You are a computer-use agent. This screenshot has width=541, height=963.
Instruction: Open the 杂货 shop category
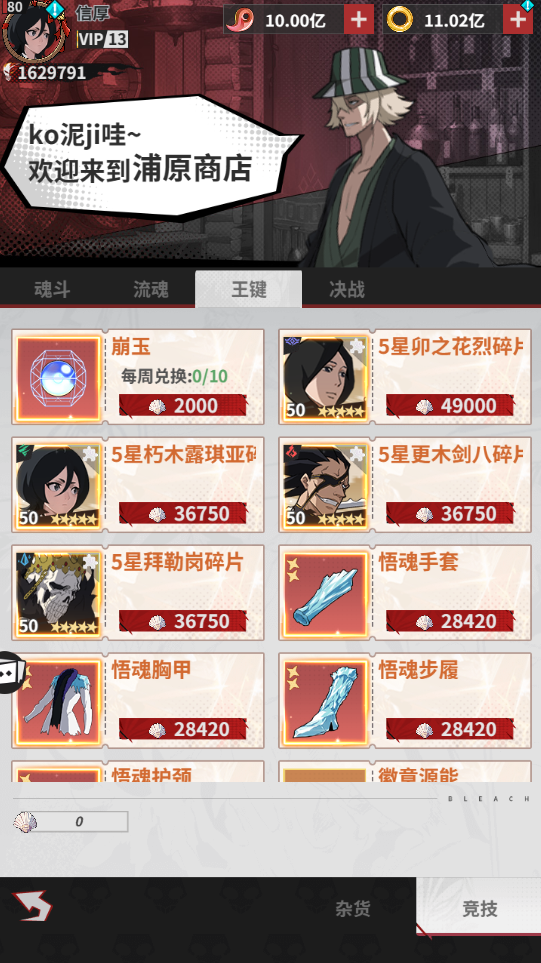click(352, 908)
